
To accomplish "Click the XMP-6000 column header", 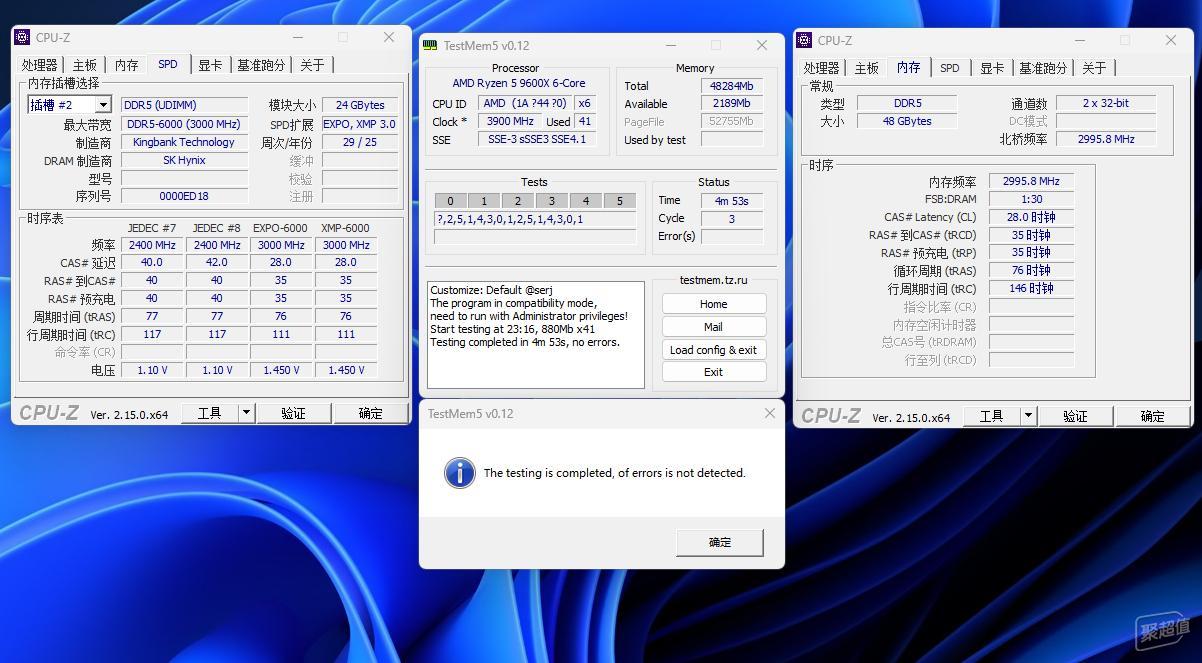I will (x=345, y=228).
